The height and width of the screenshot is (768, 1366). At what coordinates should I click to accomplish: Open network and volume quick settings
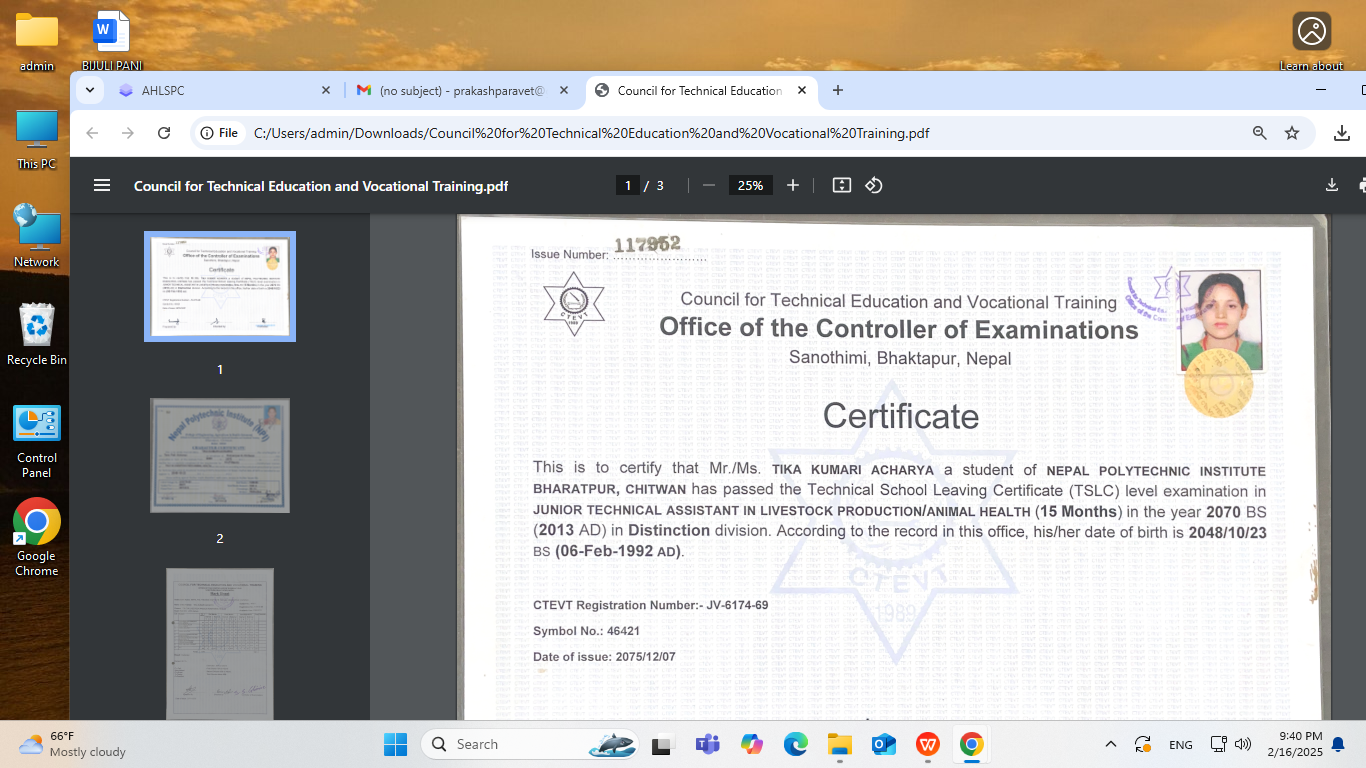tap(1231, 744)
